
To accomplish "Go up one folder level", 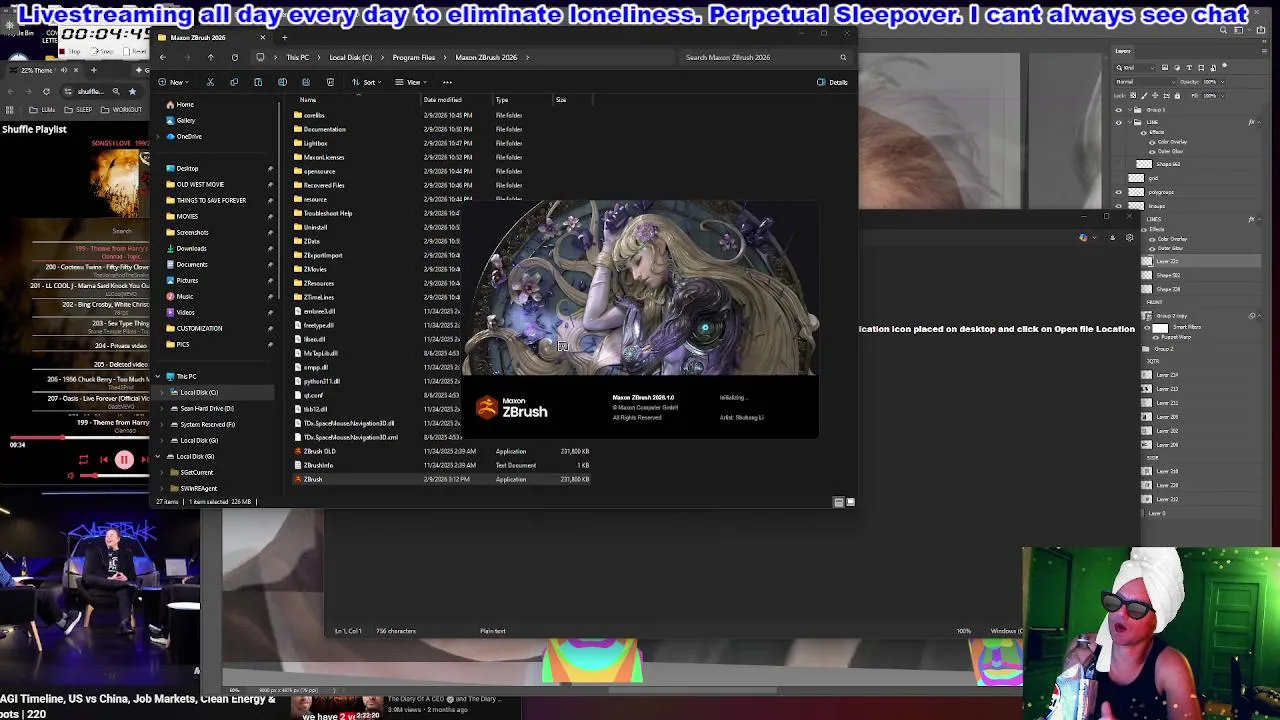I will [211, 57].
